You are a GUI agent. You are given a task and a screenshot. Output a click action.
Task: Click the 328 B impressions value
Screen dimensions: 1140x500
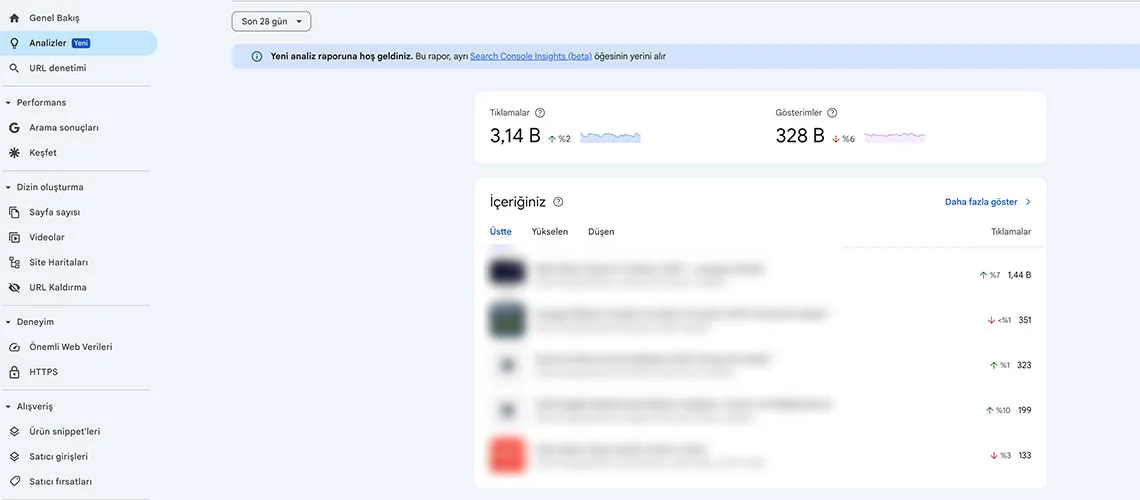pyautogui.click(x=800, y=136)
